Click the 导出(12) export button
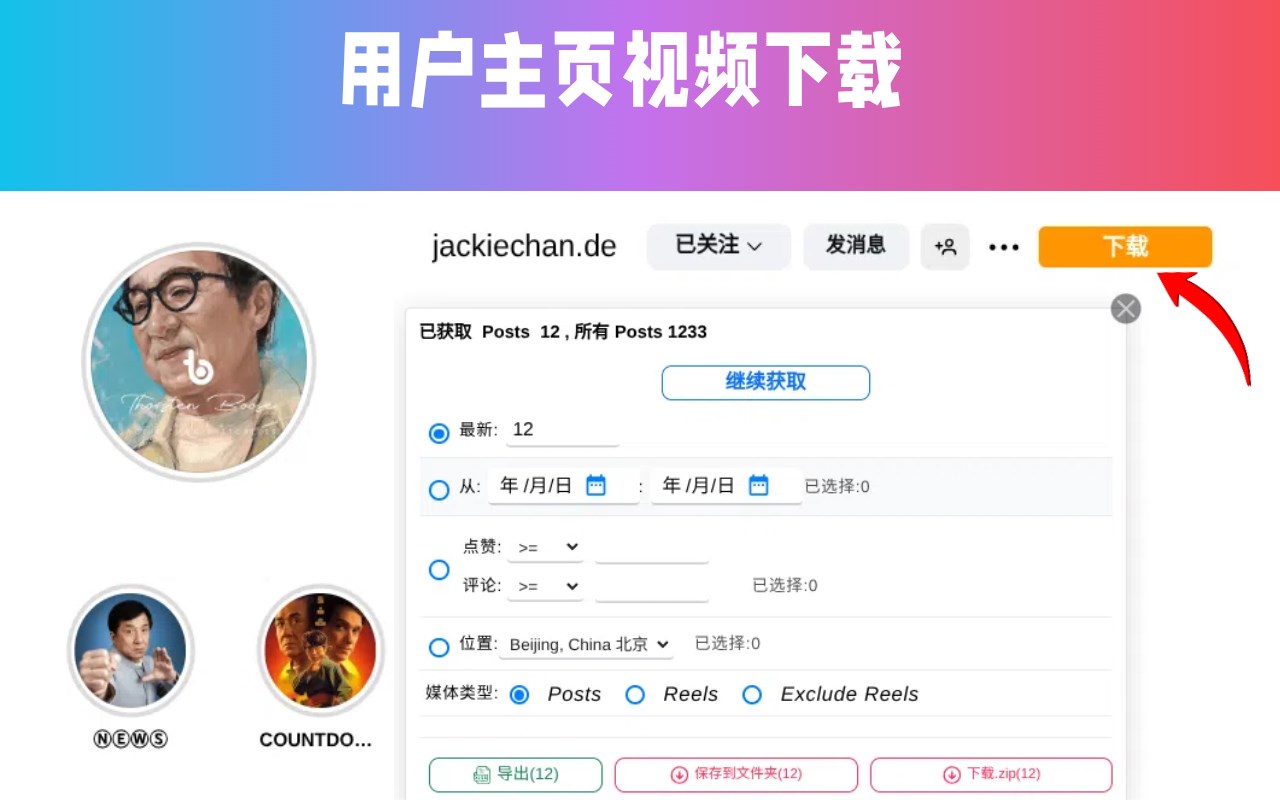Viewport: 1280px width, 800px height. pos(516,774)
